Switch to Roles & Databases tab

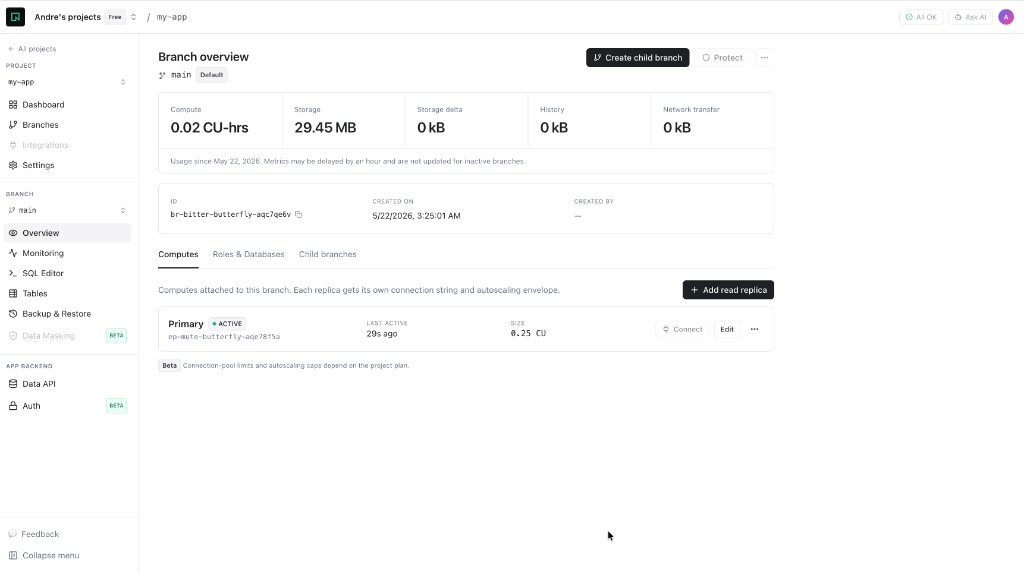tap(248, 255)
